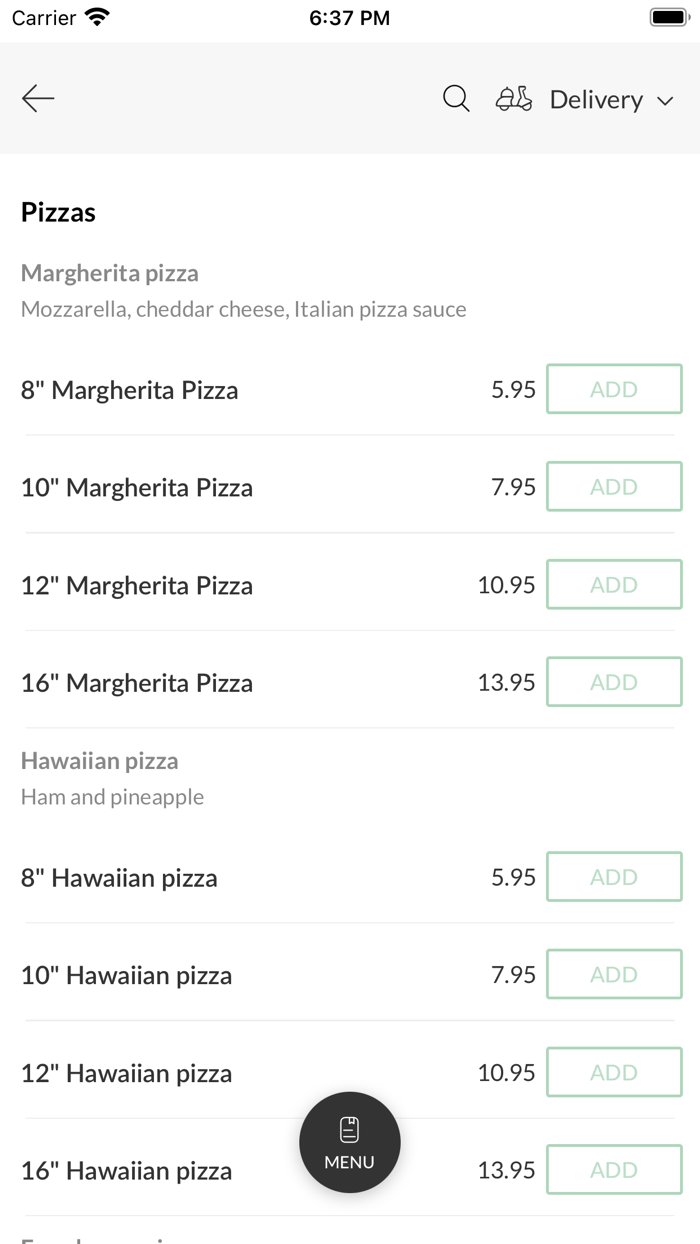This screenshot has width=700, height=1244.
Task: Tap the back arrow icon
Action: 38,98
